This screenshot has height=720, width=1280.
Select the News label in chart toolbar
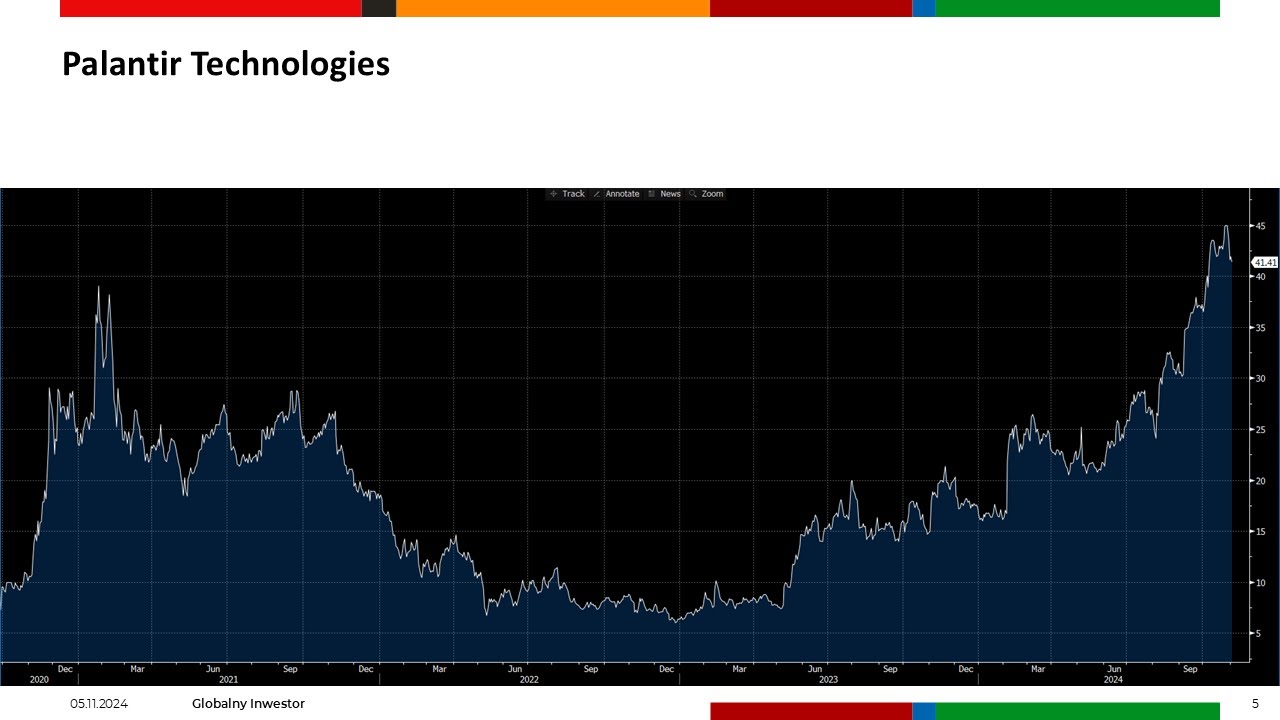670,194
